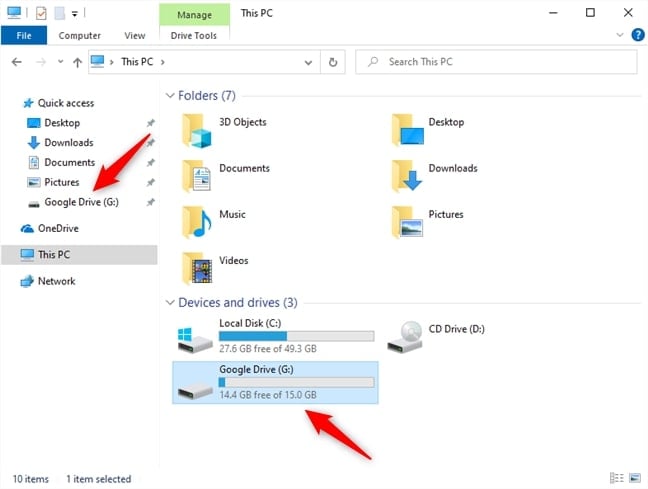Image resolution: width=648 pixels, height=489 pixels.
Task: Click the Quick access star icon
Action: [28, 103]
